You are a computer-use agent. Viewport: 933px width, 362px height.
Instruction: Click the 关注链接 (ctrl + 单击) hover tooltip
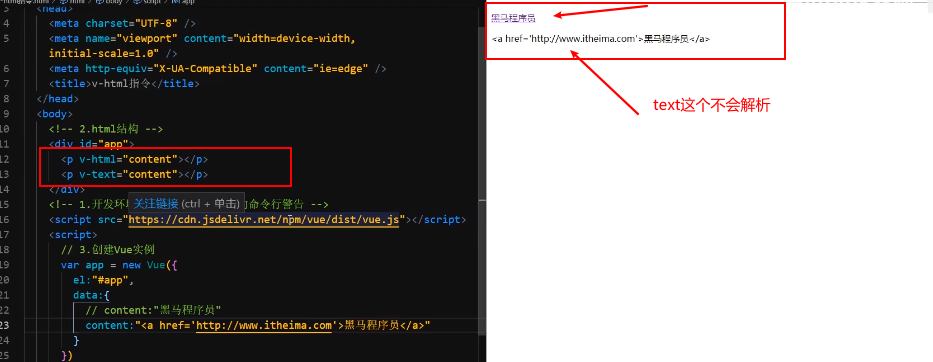(x=186, y=204)
